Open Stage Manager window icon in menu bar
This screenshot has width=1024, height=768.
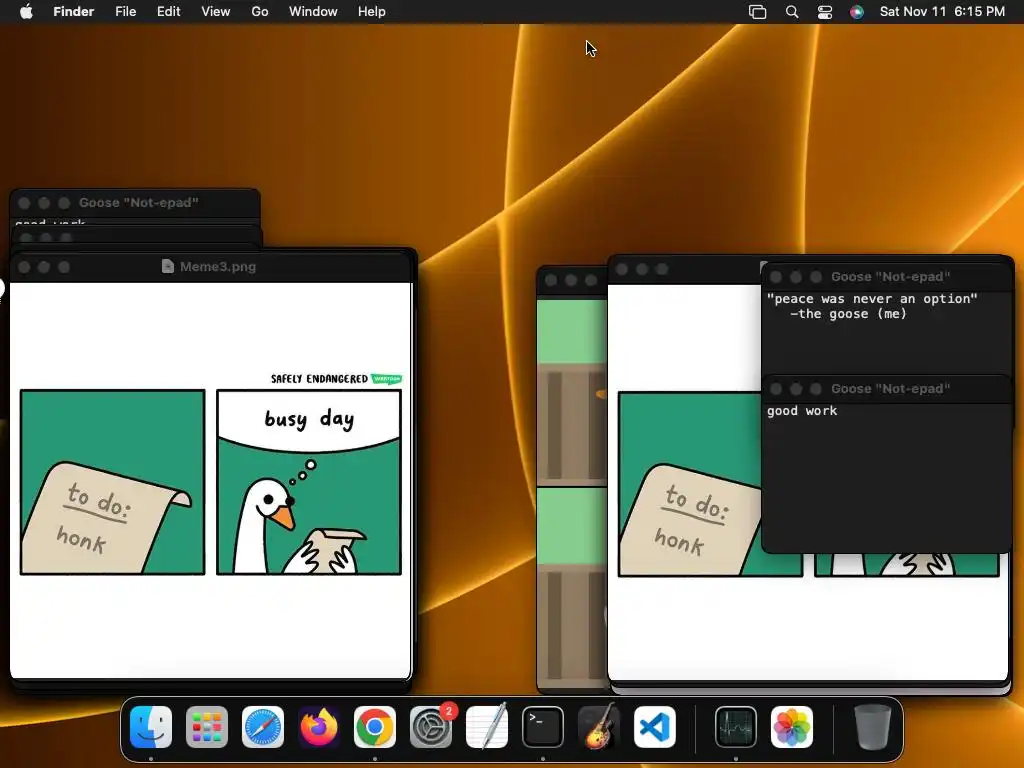click(x=758, y=12)
